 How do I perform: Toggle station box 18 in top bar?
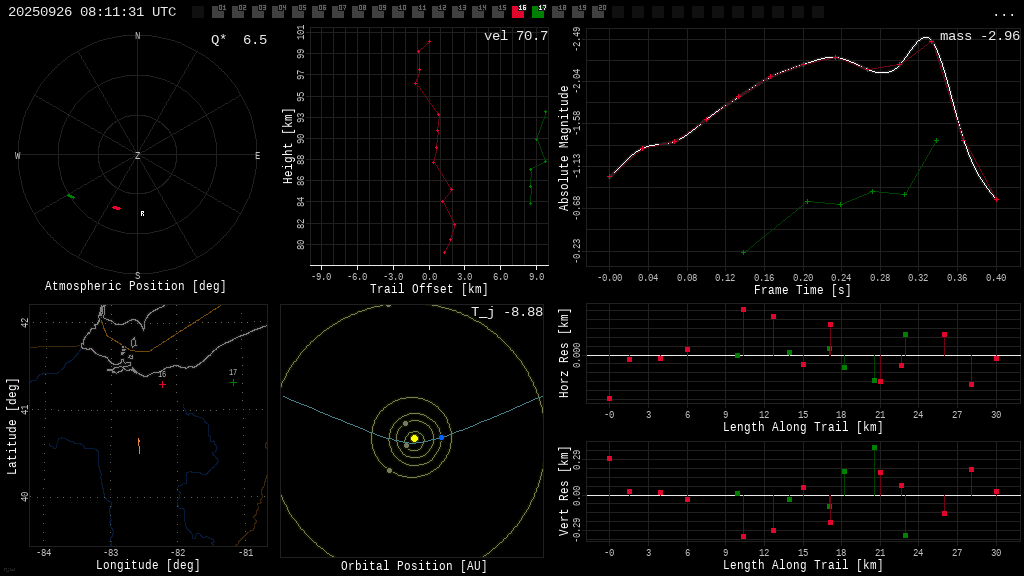click(558, 11)
